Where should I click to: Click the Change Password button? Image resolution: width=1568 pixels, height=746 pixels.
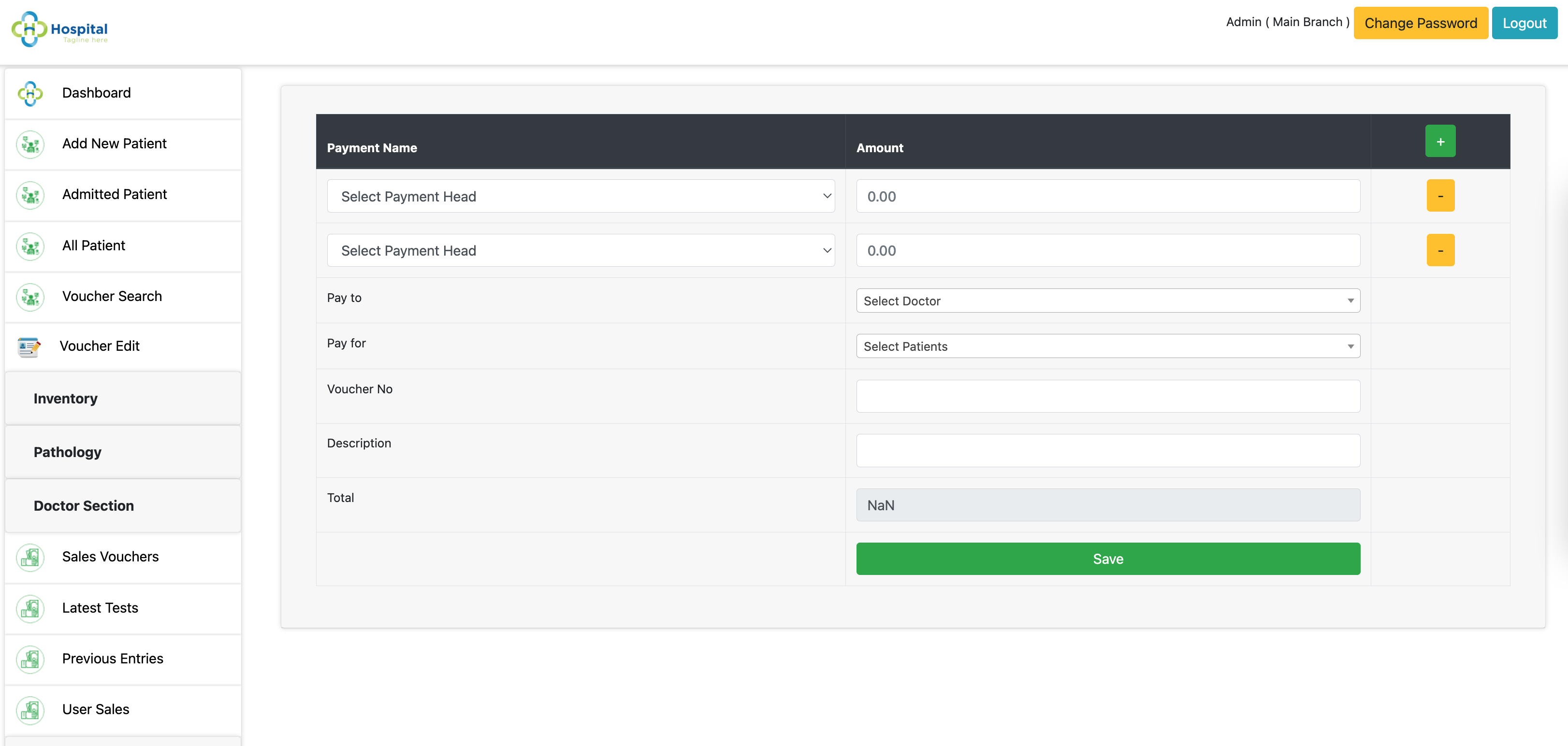point(1420,23)
